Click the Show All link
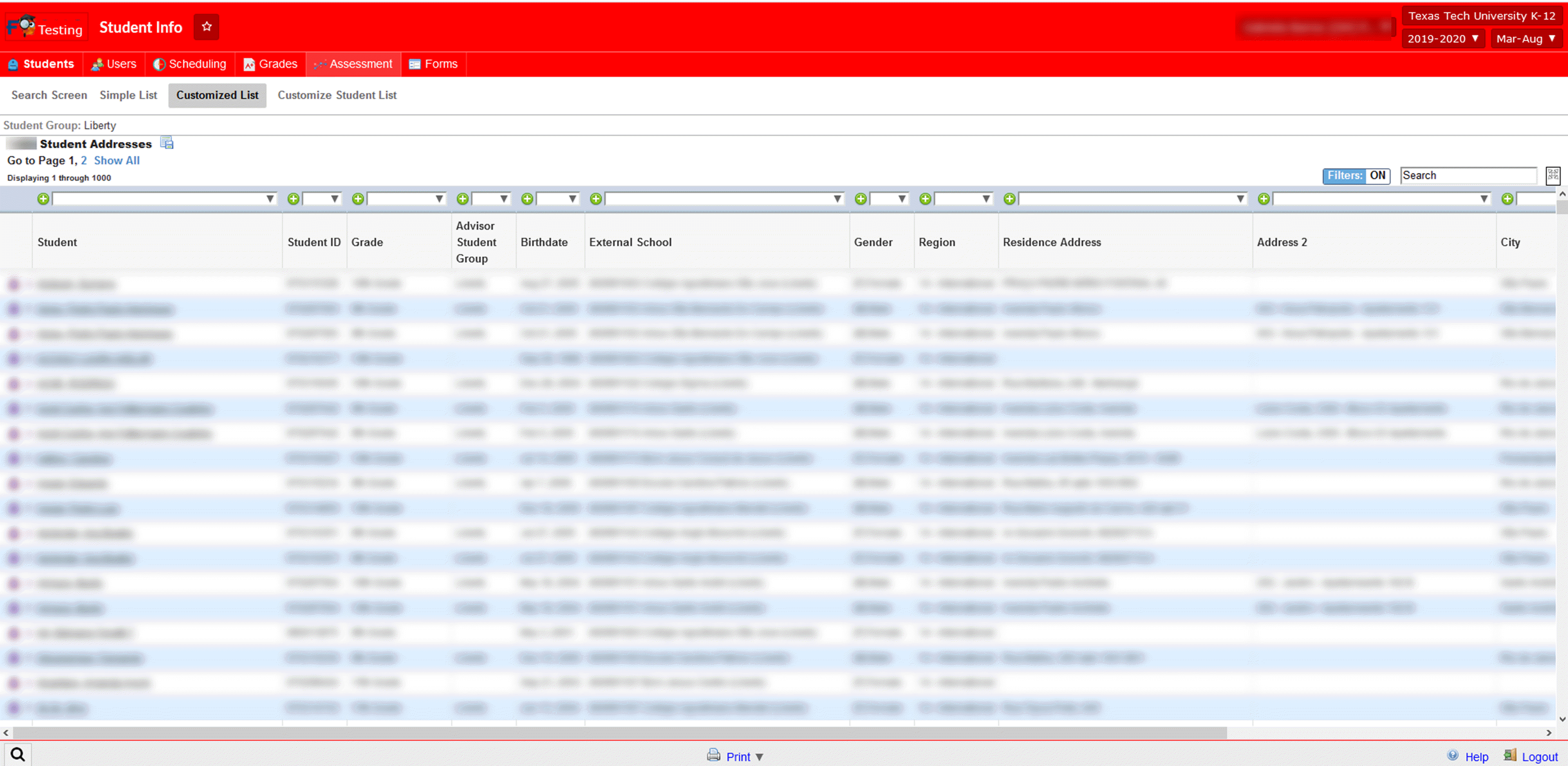 (x=116, y=160)
